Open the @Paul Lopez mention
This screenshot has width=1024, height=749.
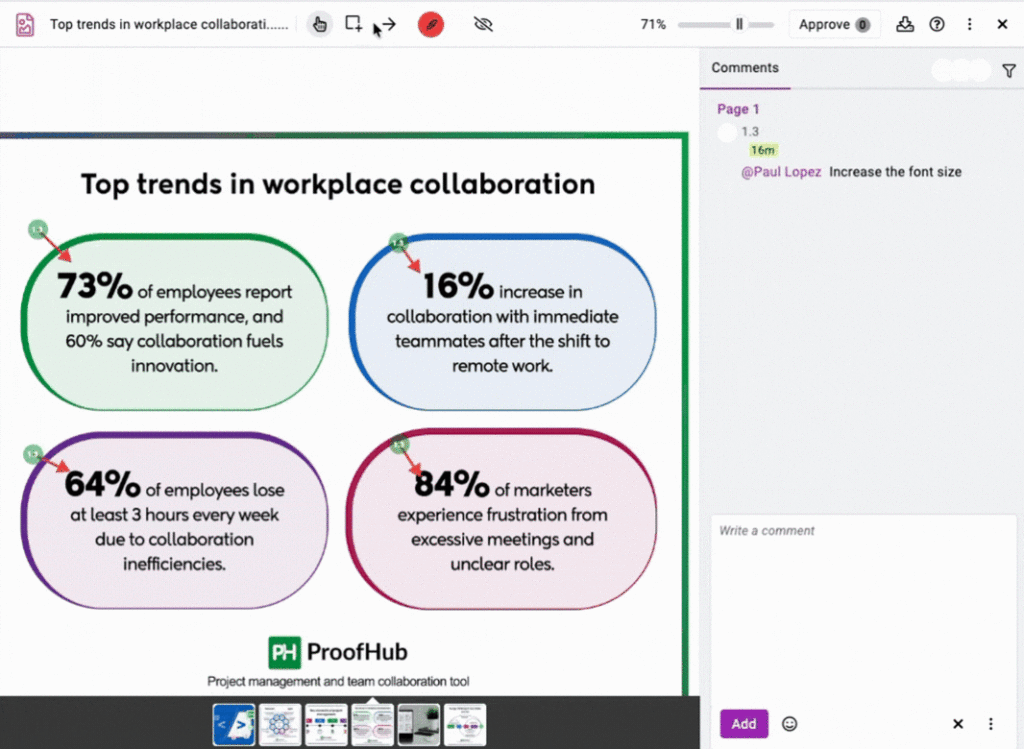[781, 172]
